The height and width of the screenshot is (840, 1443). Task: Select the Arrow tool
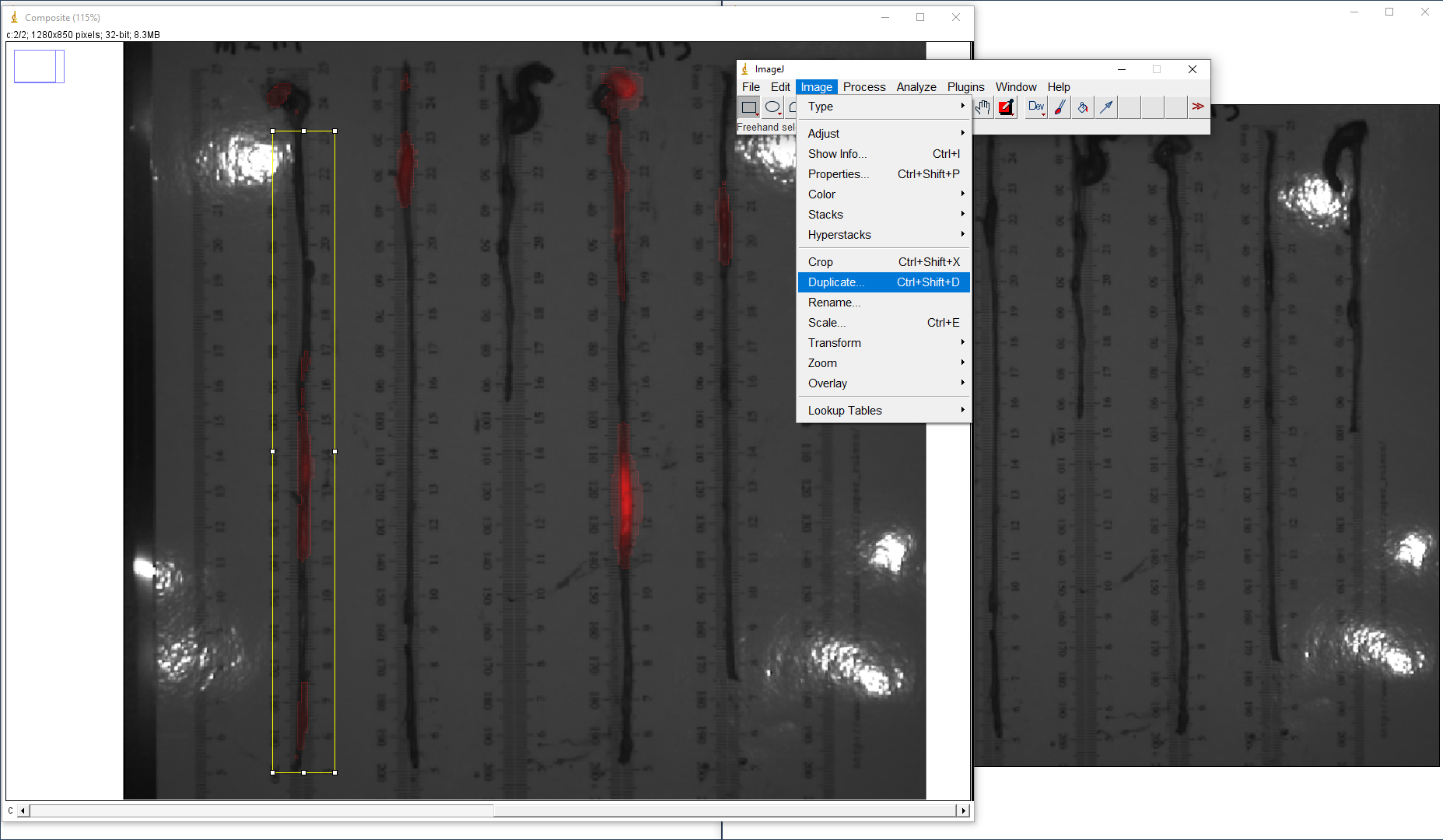[1106, 107]
